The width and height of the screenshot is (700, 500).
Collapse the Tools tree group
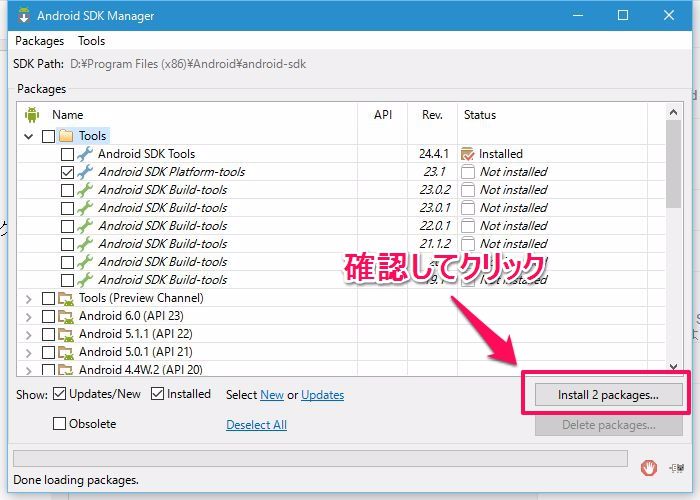click(29, 136)
